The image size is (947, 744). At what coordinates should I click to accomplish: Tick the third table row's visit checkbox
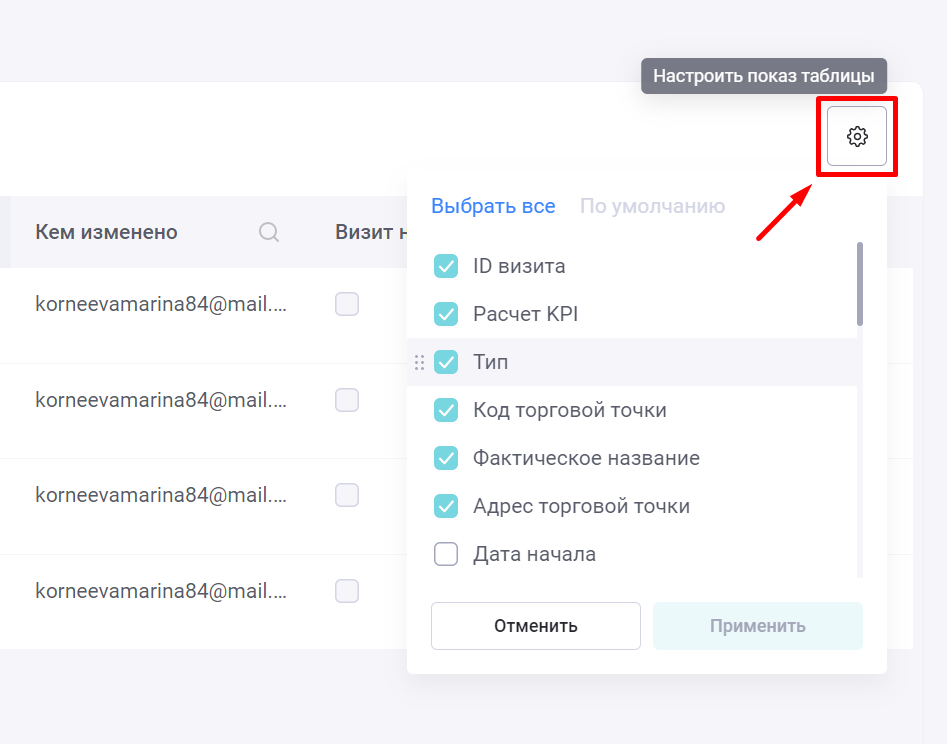[x=347, y=495]
